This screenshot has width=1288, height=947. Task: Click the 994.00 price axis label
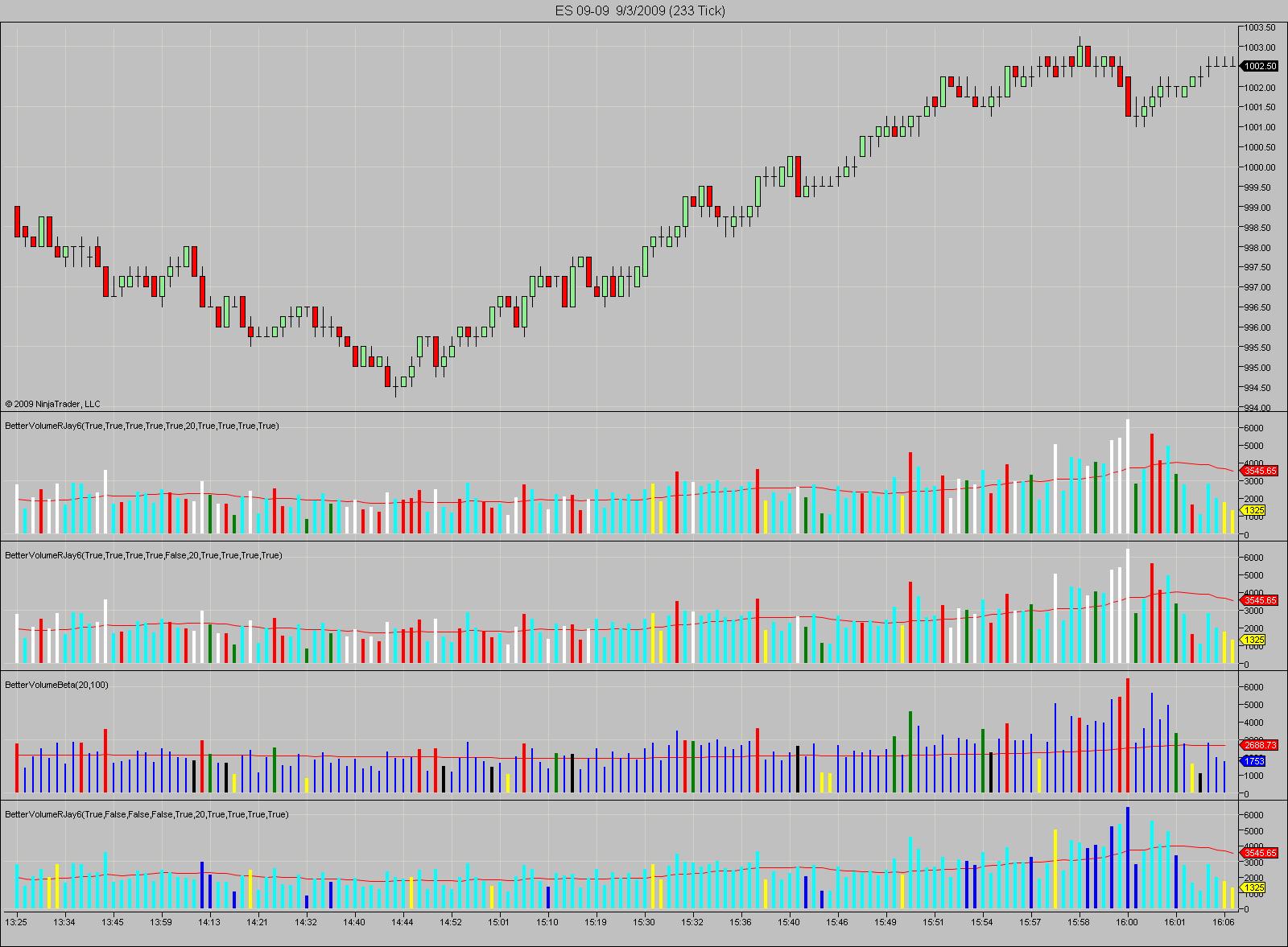coord(1258,407)
